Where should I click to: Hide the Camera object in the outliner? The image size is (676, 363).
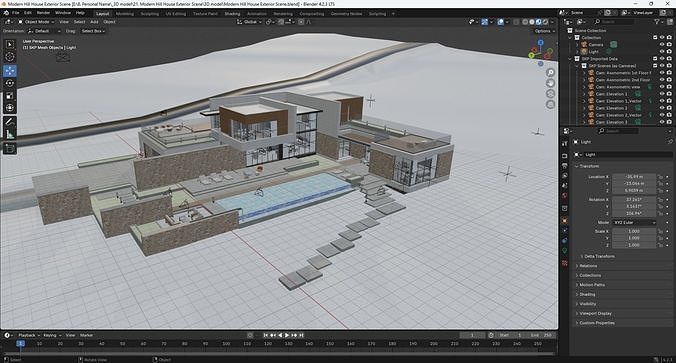662,44
